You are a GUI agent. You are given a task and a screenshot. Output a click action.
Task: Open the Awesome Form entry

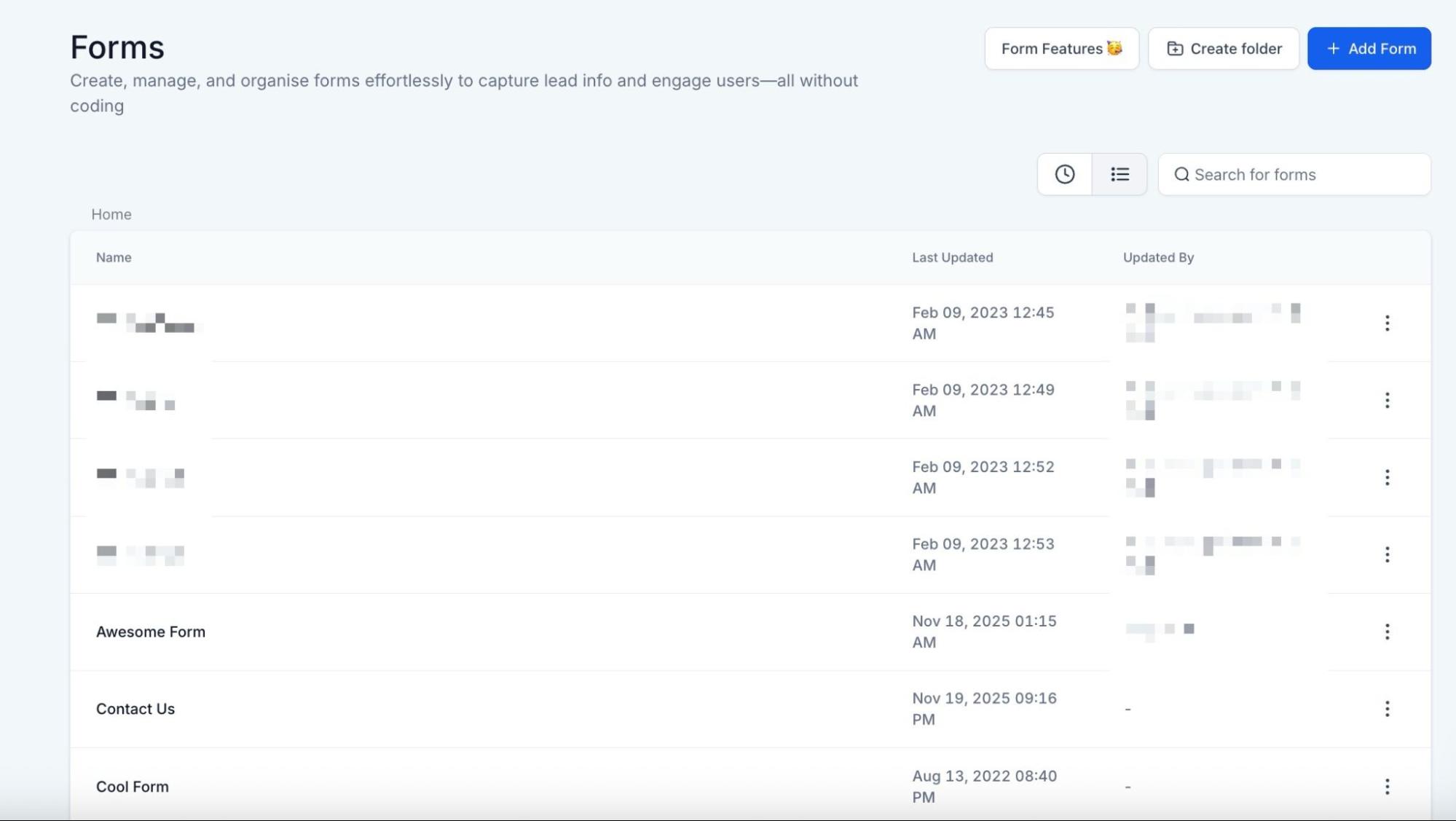[x=151, y=632]
